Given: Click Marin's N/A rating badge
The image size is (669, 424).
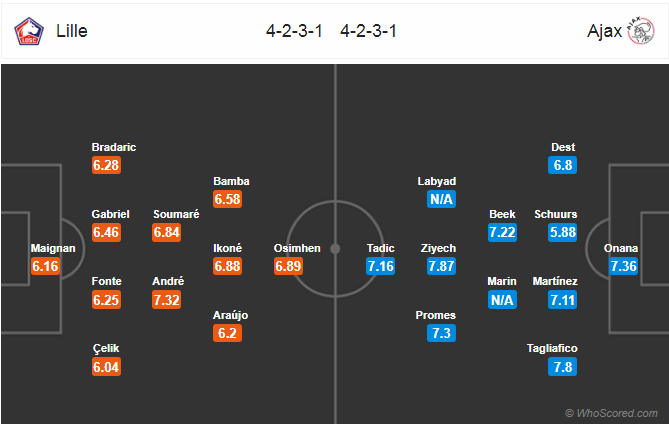Looking at the screenshot, I should pyautogui.click(x=502, y=300).
